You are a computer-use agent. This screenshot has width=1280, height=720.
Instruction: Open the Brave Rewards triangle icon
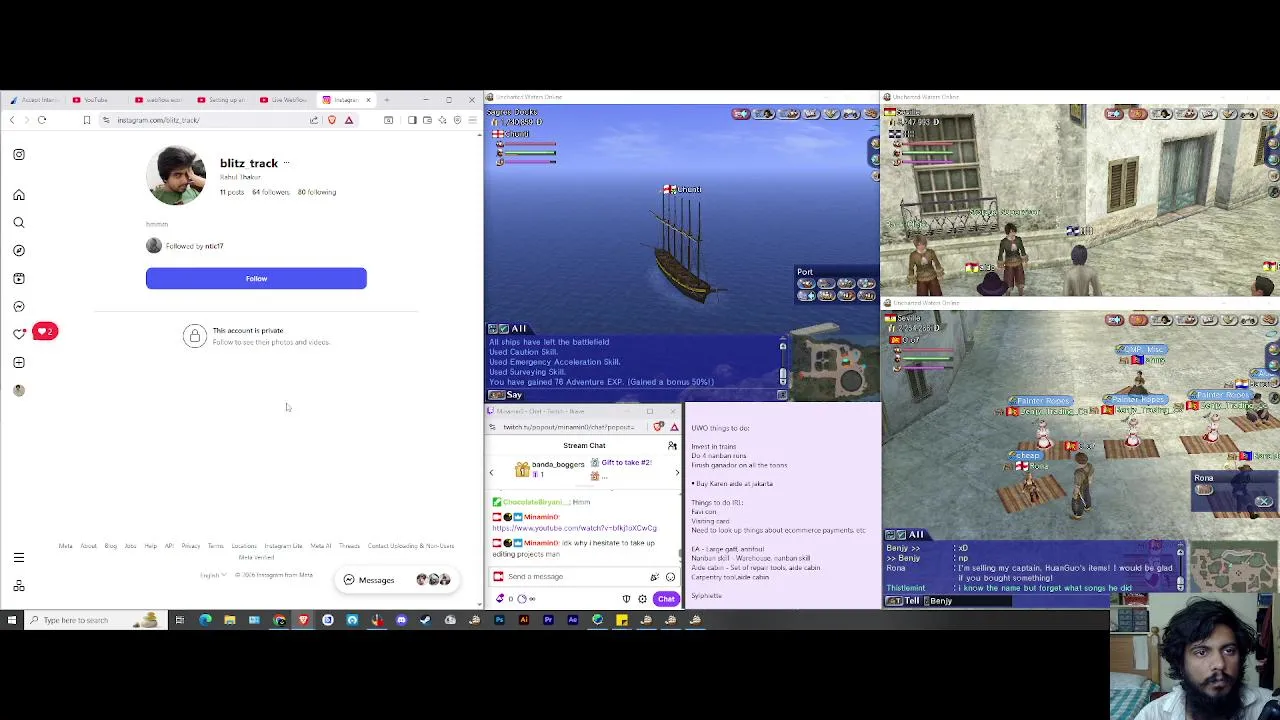pyautogui.click(x=349, y=120)
